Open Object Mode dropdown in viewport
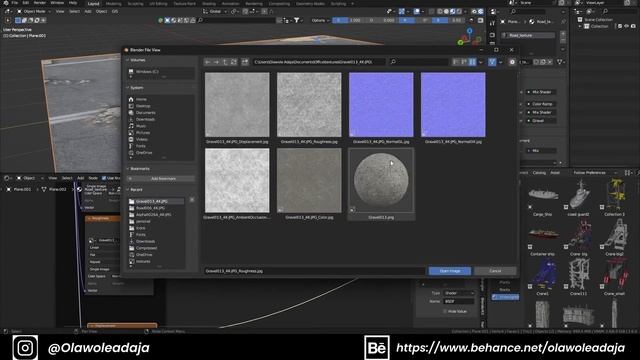 click(34, 11)
